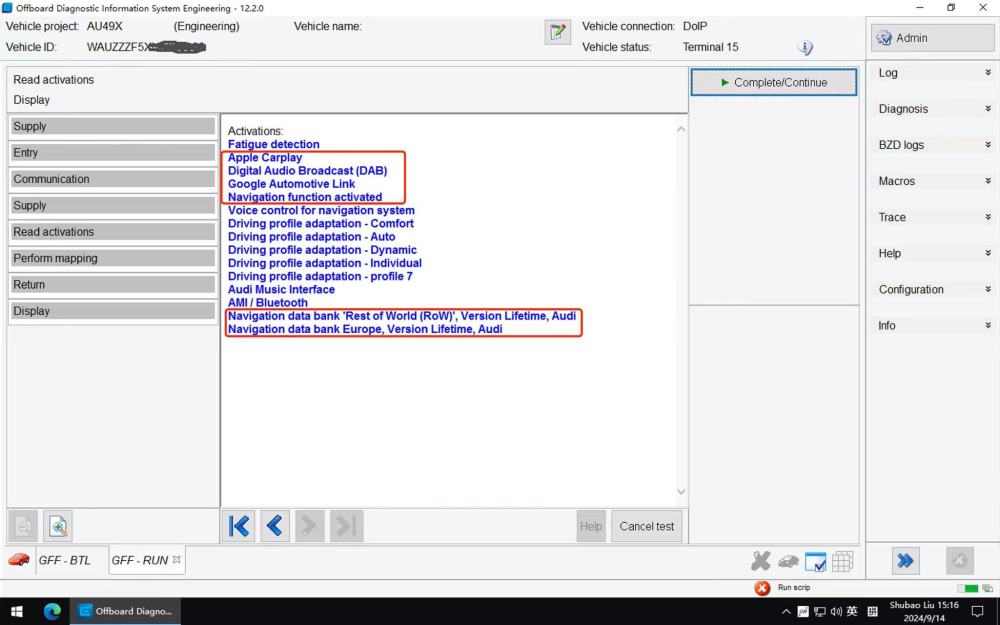Viewport: 1000px width, 625px height.
Task: Click the double chevron forward button
Action: [905, 561]
